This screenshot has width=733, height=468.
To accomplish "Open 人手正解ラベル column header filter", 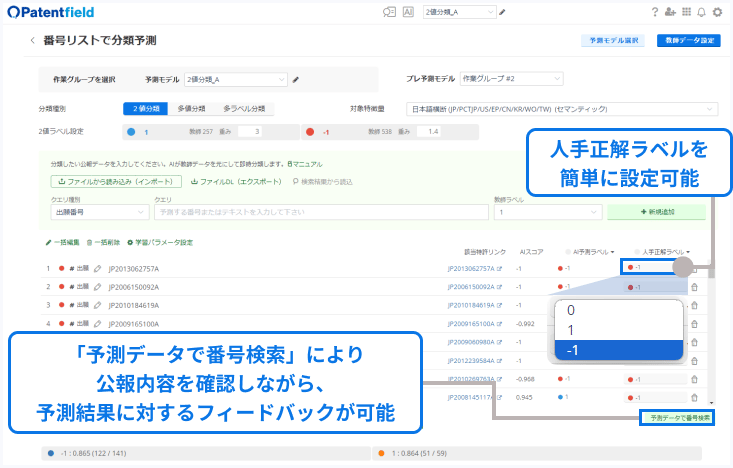I will point(665,252).
